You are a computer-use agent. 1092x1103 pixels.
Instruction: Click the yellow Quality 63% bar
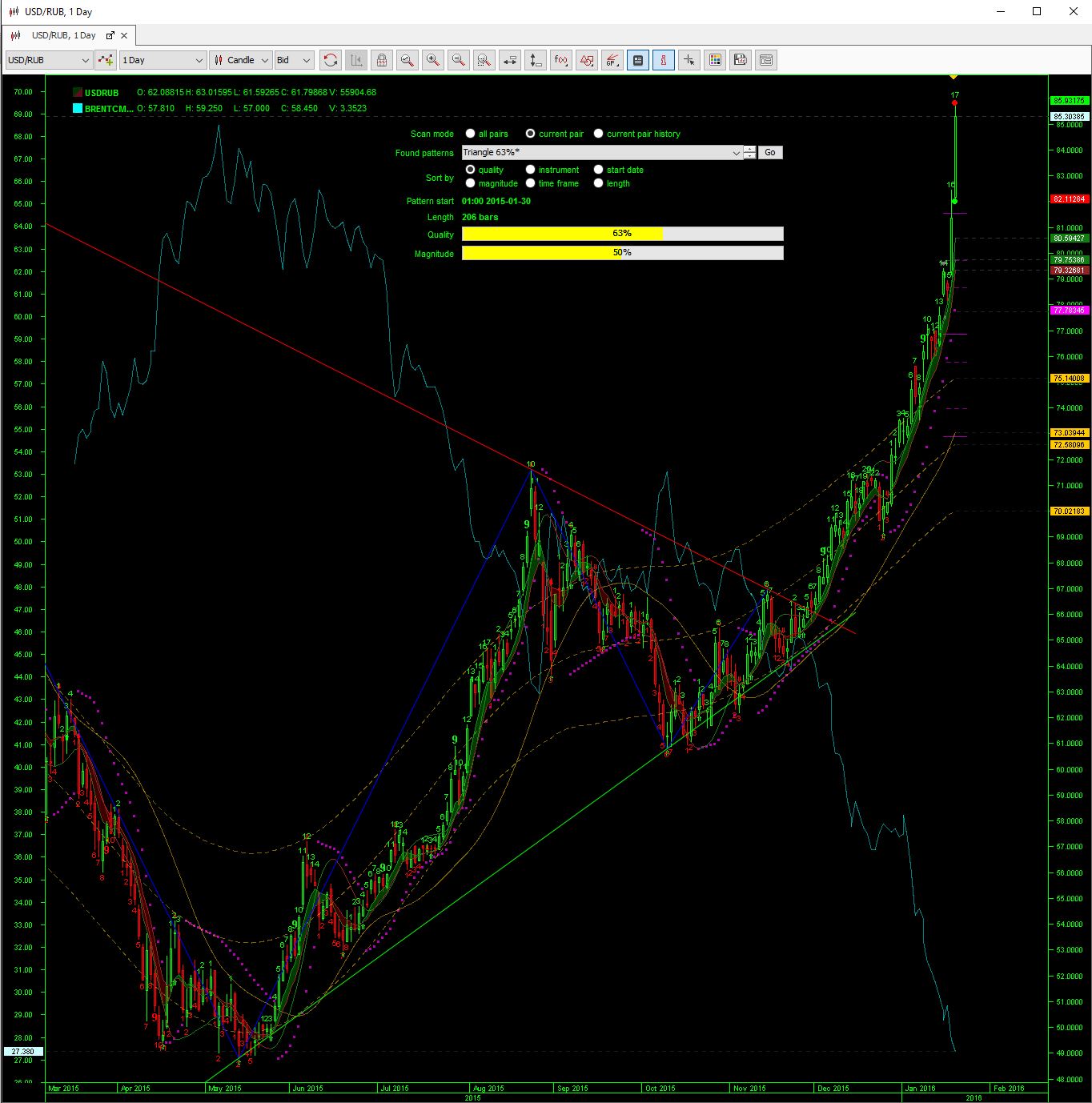tap(562, 234)
